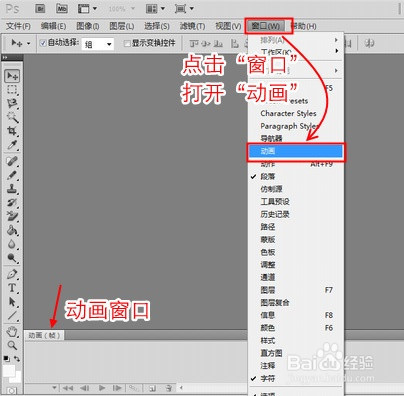The width and height of the screenshot is (404, 396).
Task: Open the loop options dropdown in animation panel
Action: pos(54,388)
